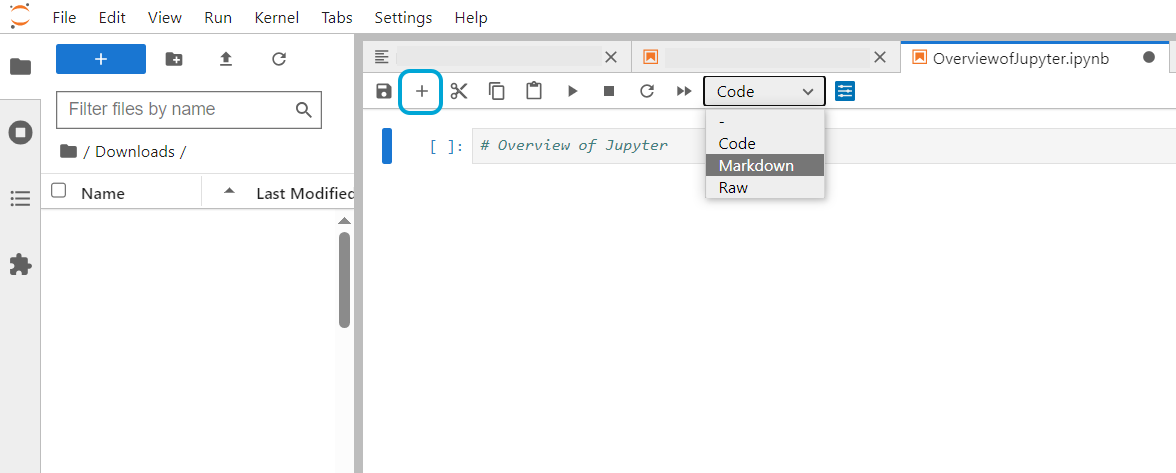Copy the selected cell
This screenshot has height=473, width=1176.
pyautogui.click(x=497, y=91)
